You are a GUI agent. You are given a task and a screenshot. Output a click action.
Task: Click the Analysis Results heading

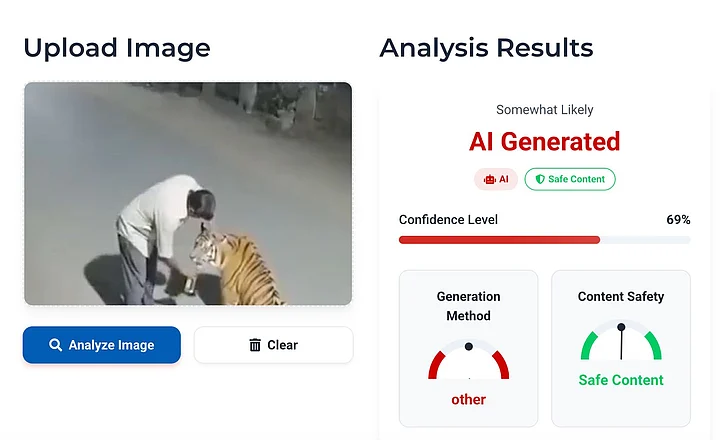tap(486, 47)
